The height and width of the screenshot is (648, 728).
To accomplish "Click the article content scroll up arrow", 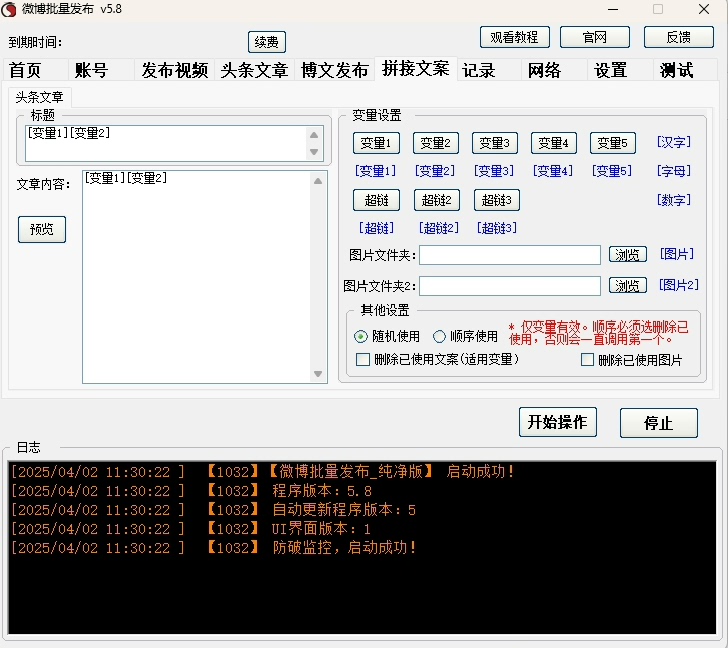I will click(318, 181).
